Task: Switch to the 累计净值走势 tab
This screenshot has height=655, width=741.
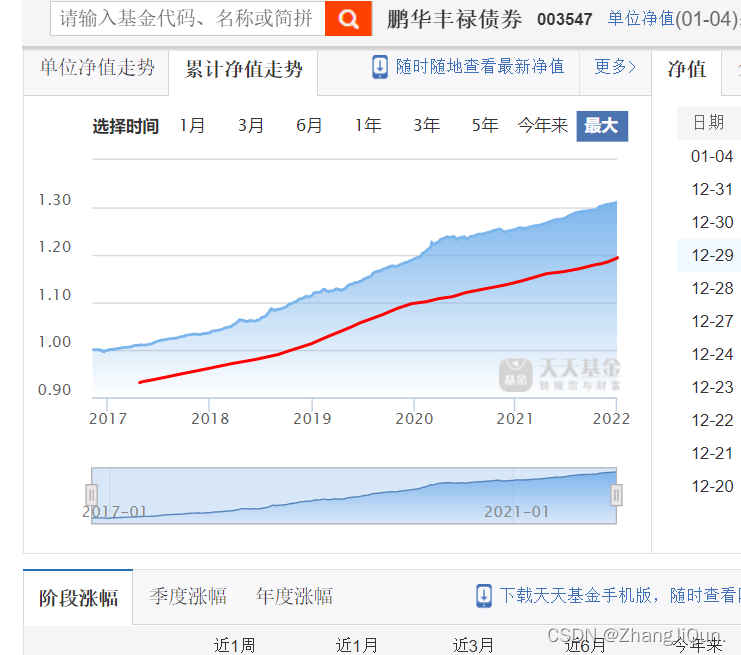Action: coord(243,69)
